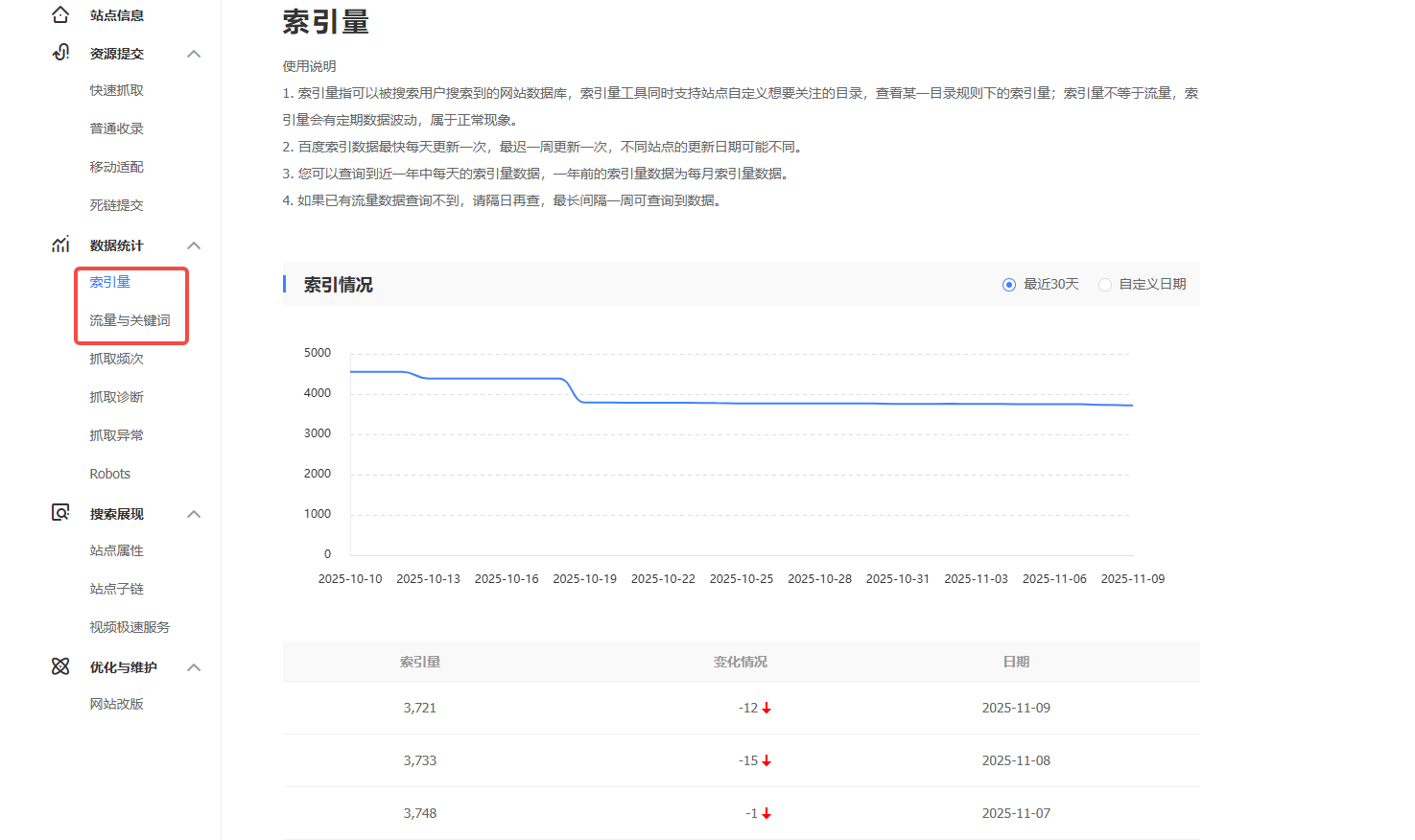Open the 站点信息 menu item
This screenshot has width=1415, height=840.
click(115, 14)
